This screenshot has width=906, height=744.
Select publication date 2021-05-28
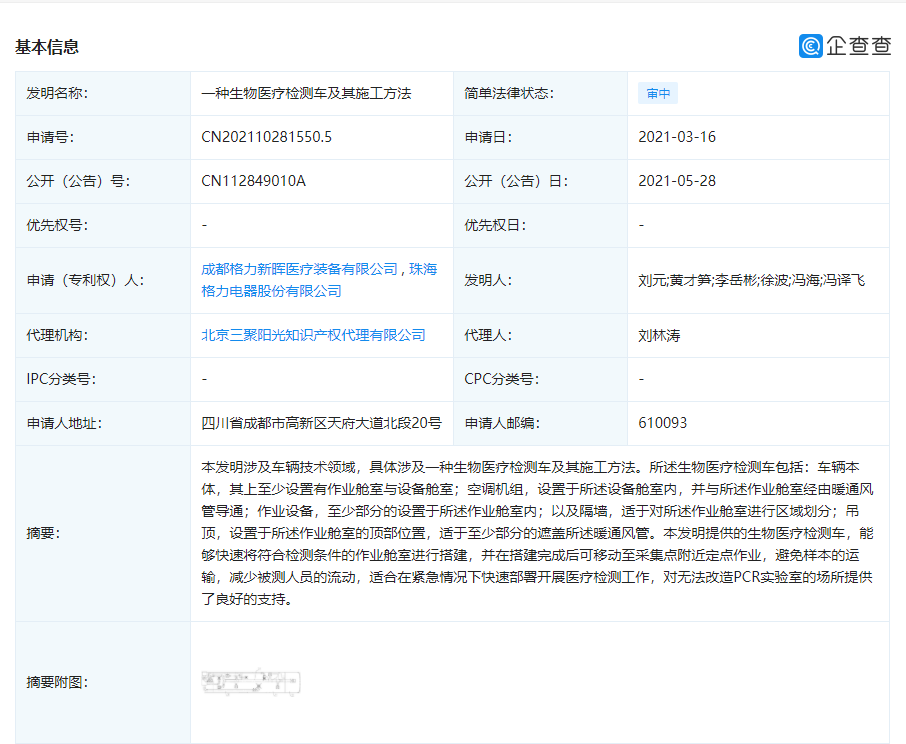[677, 181]
